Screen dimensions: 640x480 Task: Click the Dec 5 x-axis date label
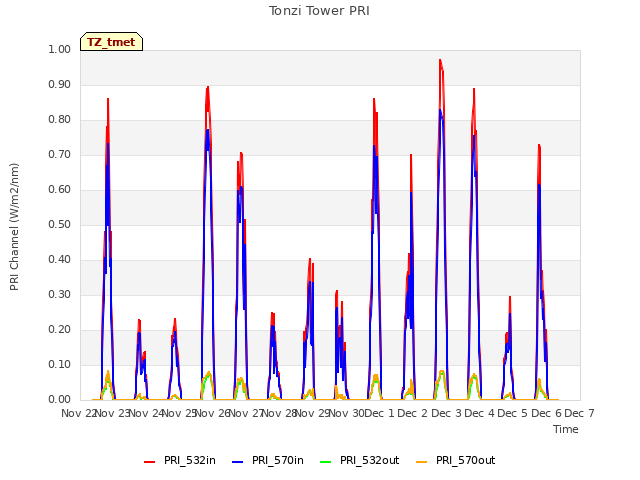[x=513, y=413]
